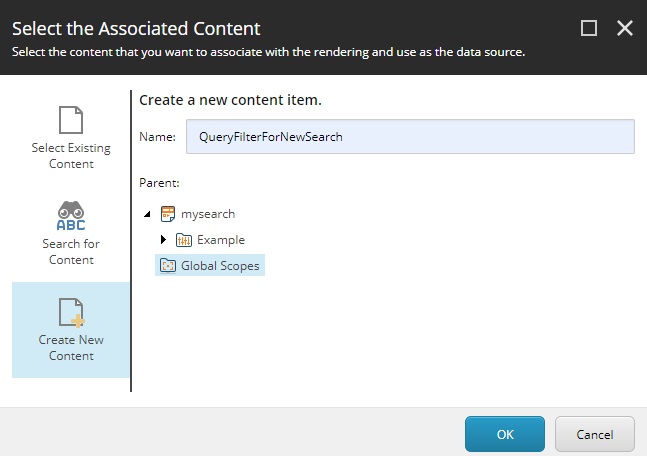647x456 pixels.
Task: Maximize the dialog window
Action: [x=588, y=28]
